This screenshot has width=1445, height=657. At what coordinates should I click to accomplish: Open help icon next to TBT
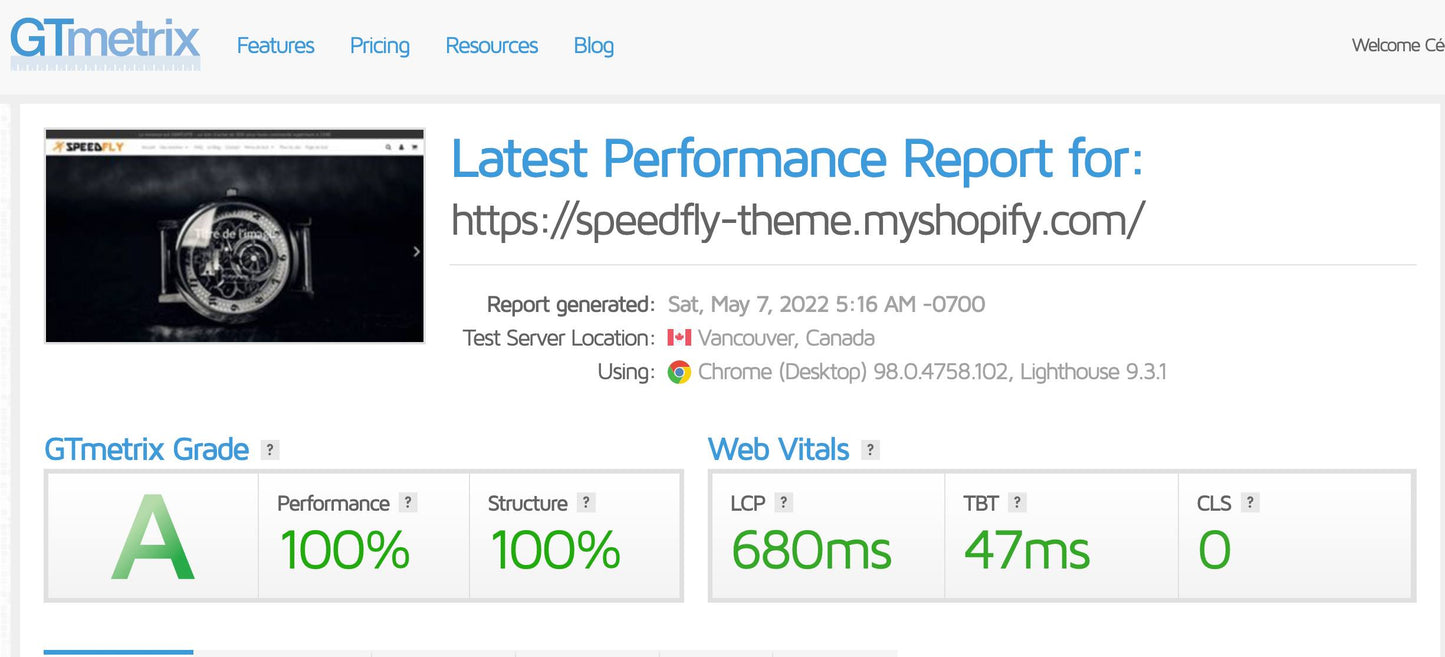[1017, 503]
